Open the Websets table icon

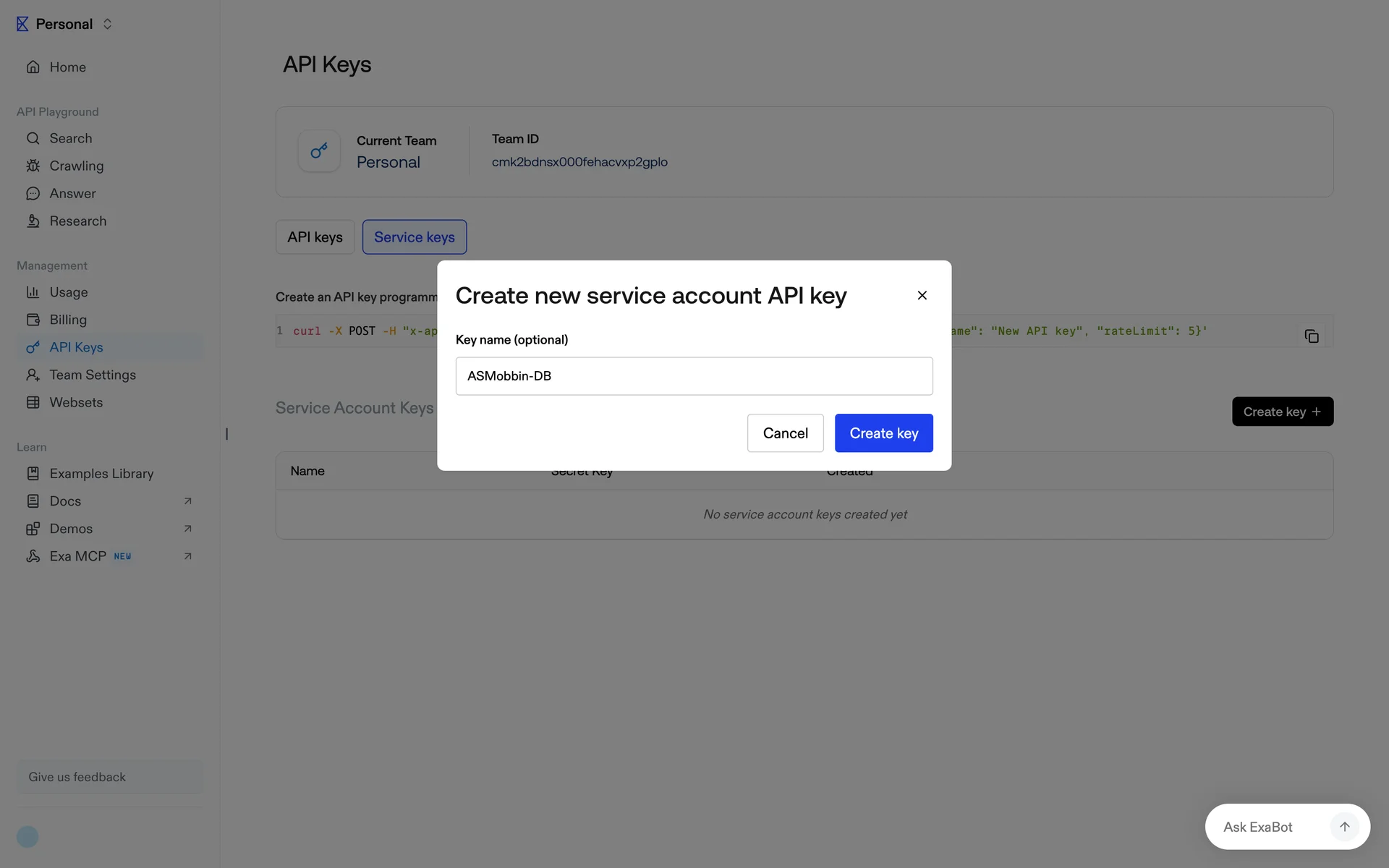tap(33, 402)
